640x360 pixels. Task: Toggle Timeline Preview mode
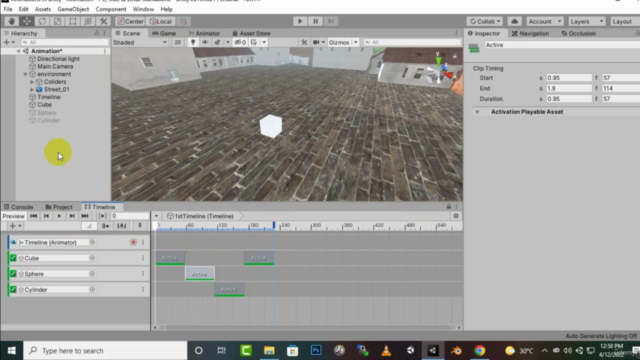point(13,216)
